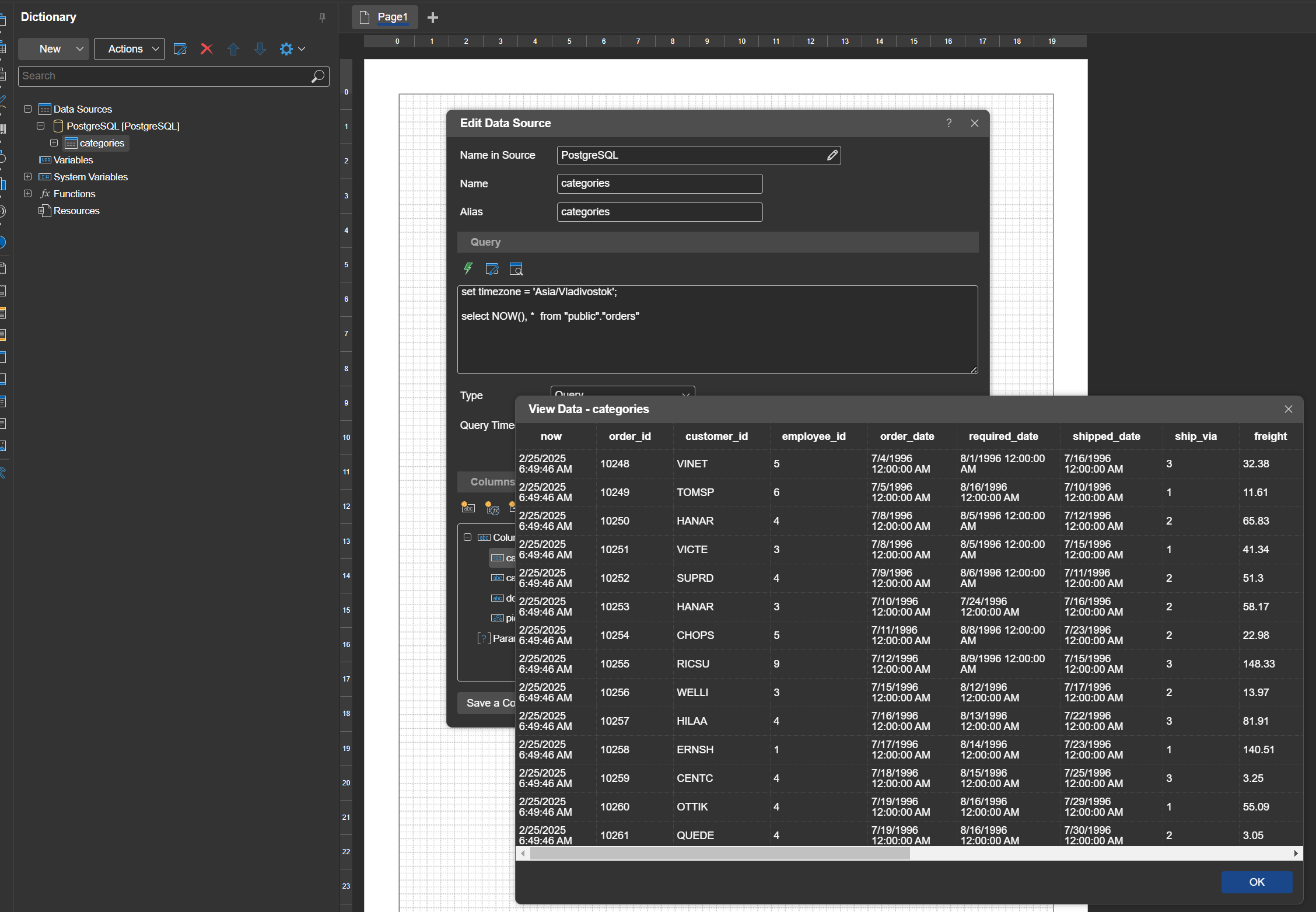The image size is (1316, 912).
Task: Collapse the Data Sources node
Action: (x=27, y=109)
